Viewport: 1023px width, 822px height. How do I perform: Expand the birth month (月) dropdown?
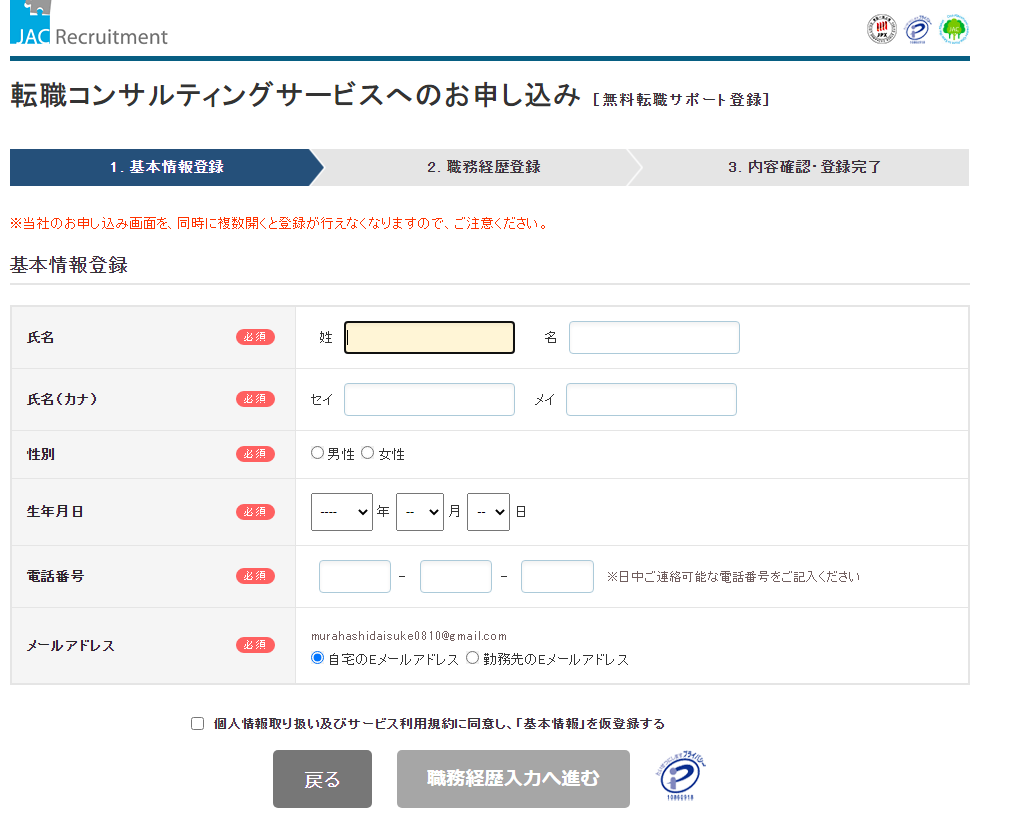click(x=419, y=512)
